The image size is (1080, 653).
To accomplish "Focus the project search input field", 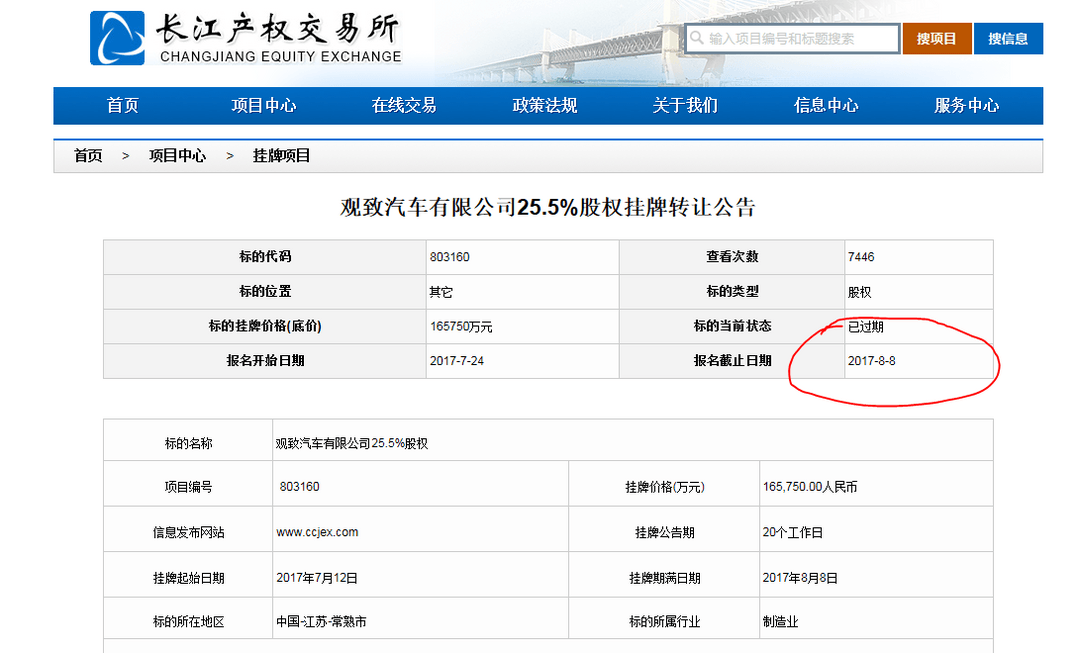I will pos(792,39).
